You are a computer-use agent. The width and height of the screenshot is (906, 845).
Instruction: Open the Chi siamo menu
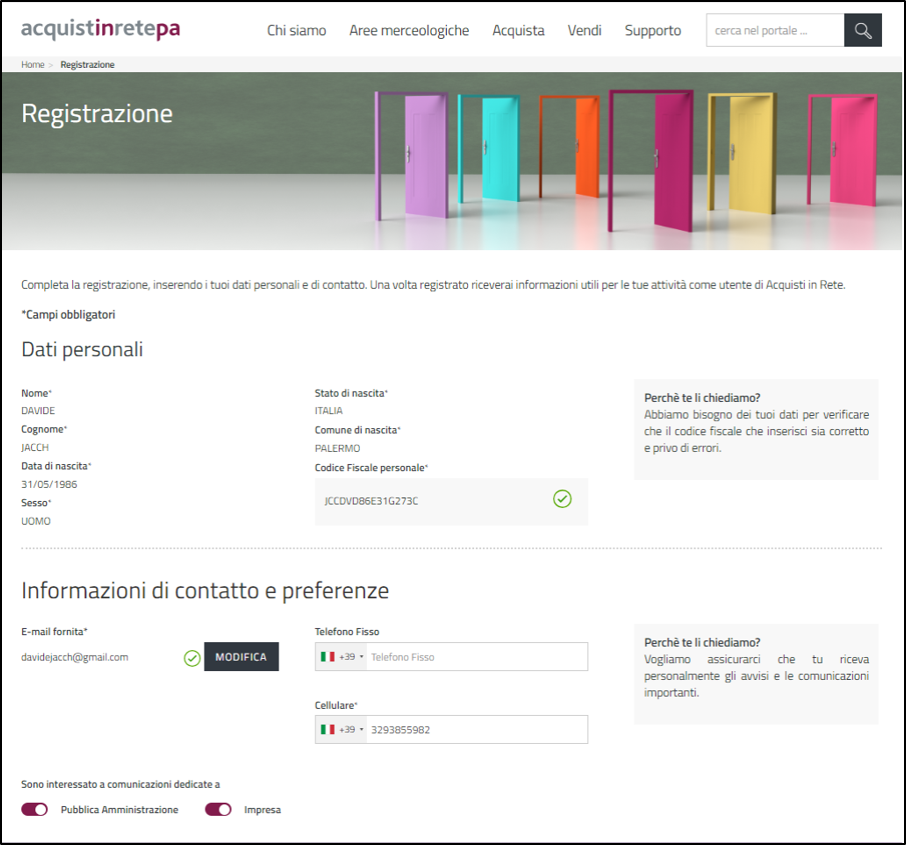tap(296, 30)
